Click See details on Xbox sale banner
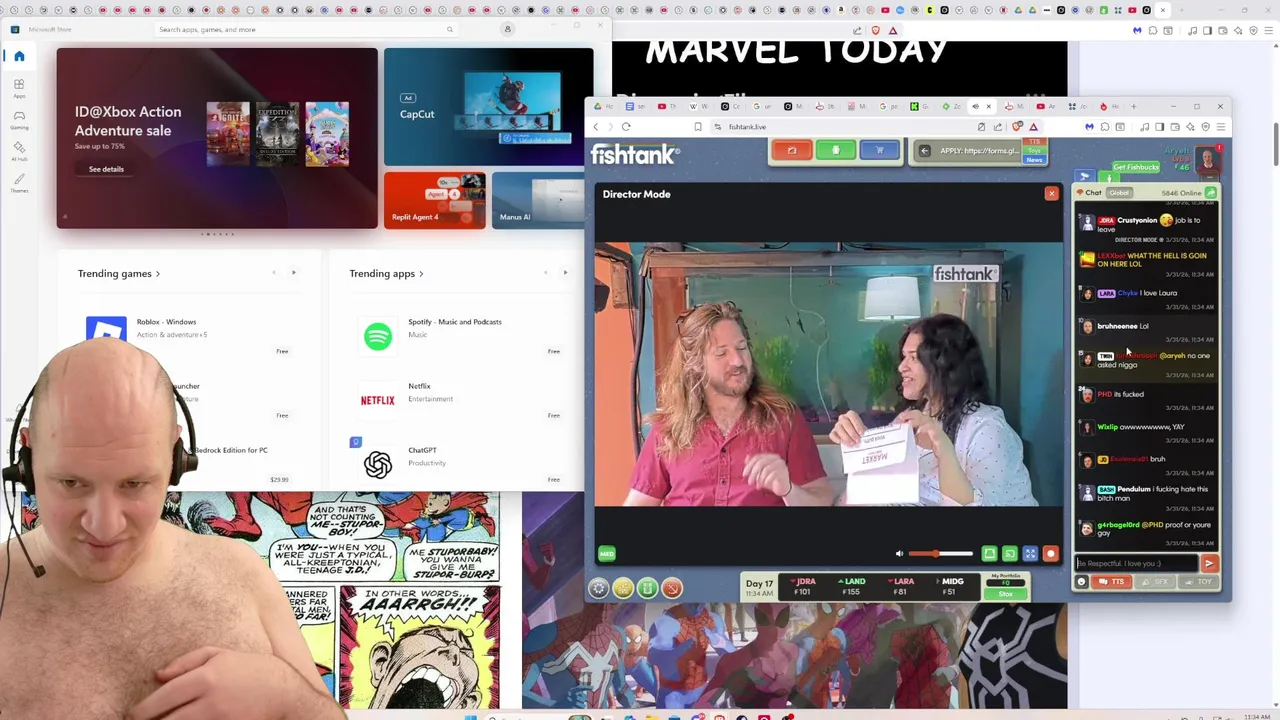 click(106, 169)
